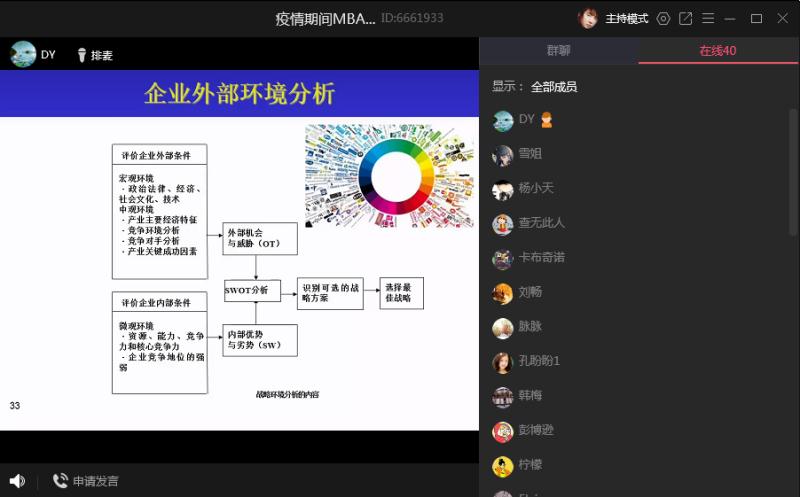Select member 卡布奇诺 in list
Viewport: 800px width, 497px height.
[x=541, y=258]
